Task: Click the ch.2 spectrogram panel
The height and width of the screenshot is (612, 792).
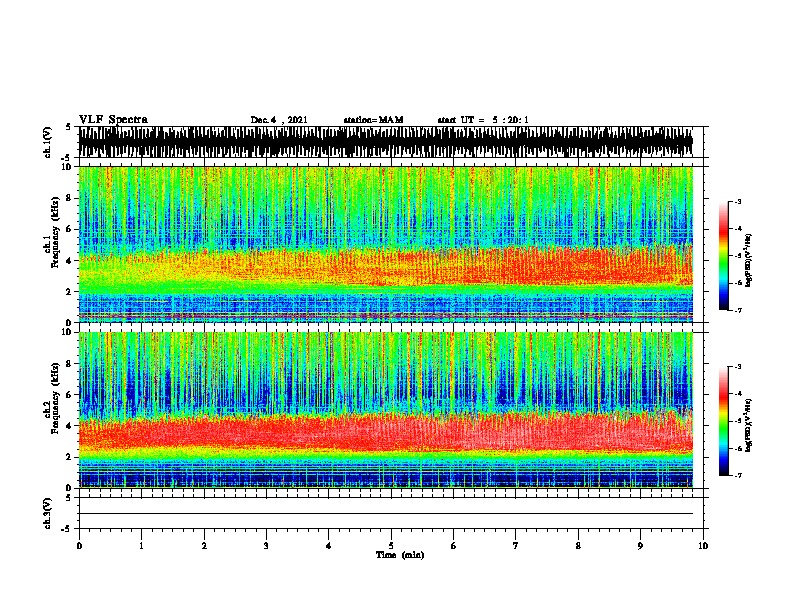Action: click(386, 410)
